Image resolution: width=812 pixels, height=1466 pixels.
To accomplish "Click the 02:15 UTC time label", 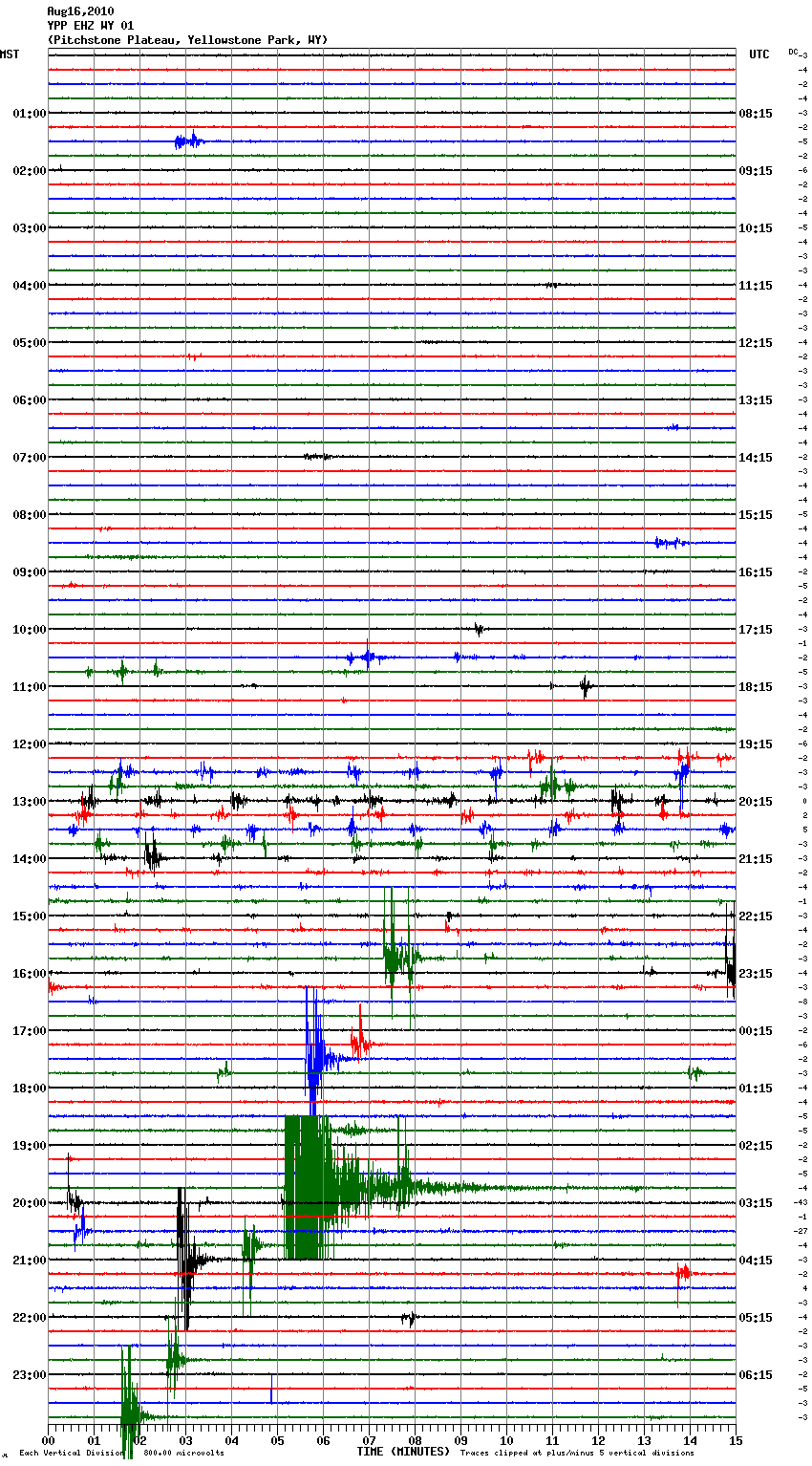I will tap(756, 1146).
